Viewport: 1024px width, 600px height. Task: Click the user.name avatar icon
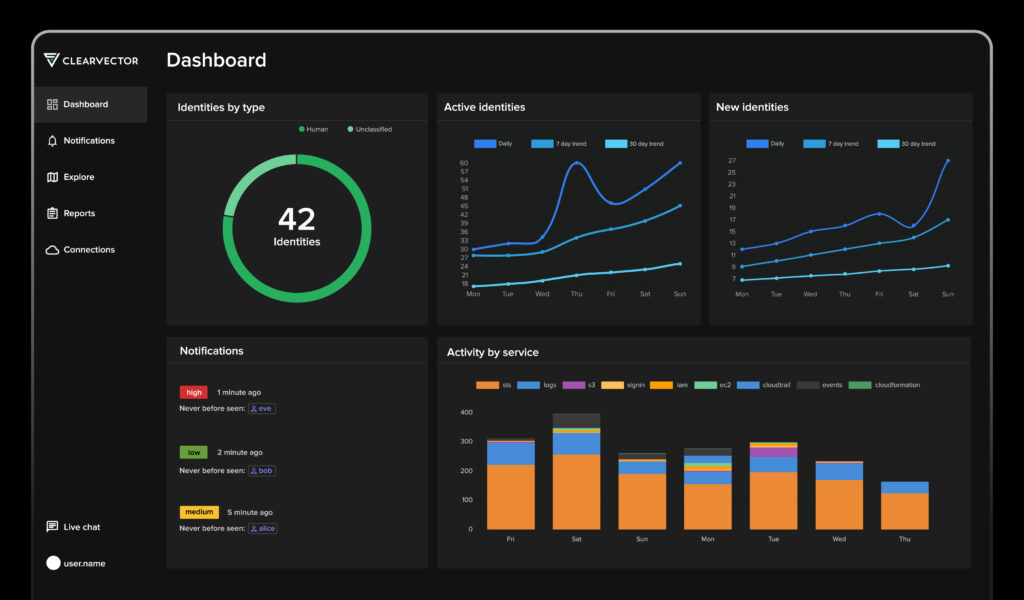pyautogui.click(x=54, y=562)
